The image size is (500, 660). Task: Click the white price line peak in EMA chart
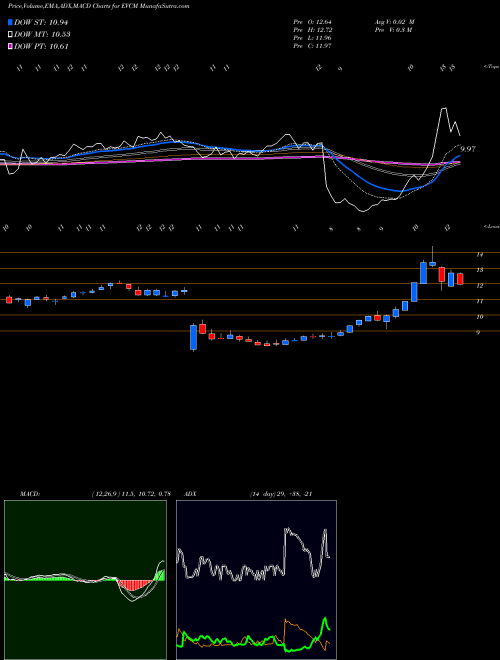[x=444, y=109]
